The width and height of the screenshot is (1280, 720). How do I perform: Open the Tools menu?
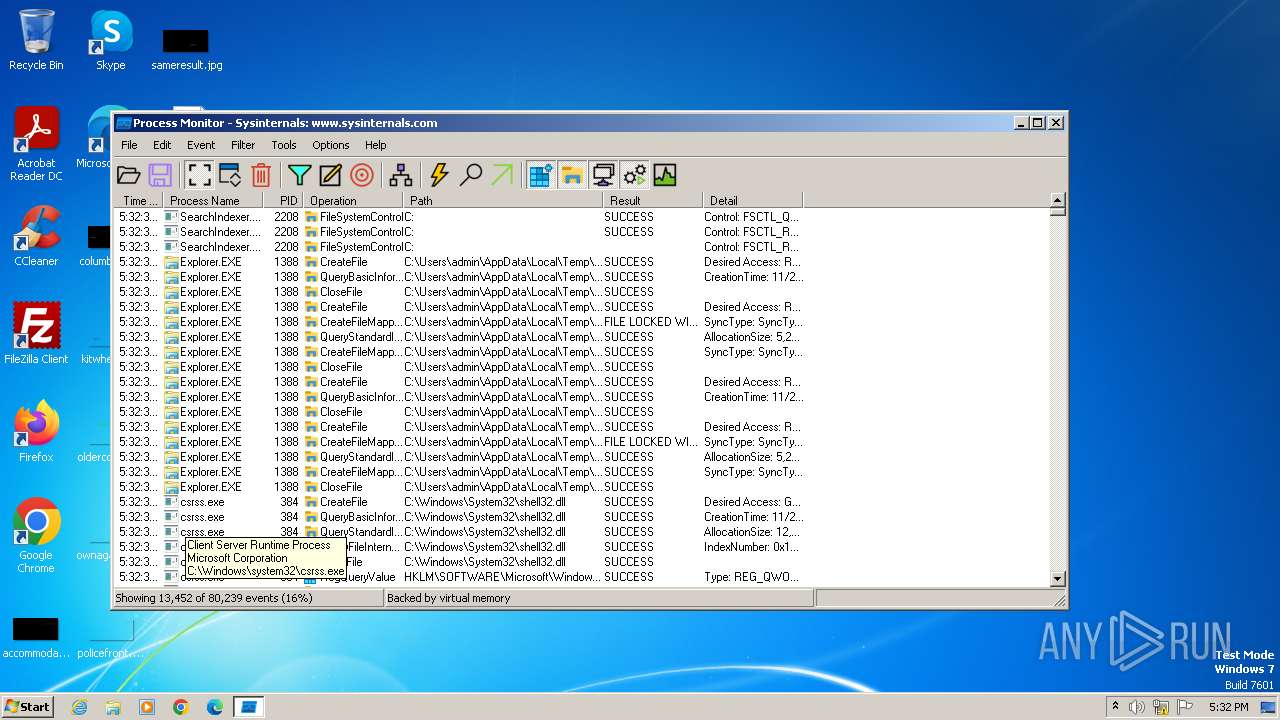284,145
